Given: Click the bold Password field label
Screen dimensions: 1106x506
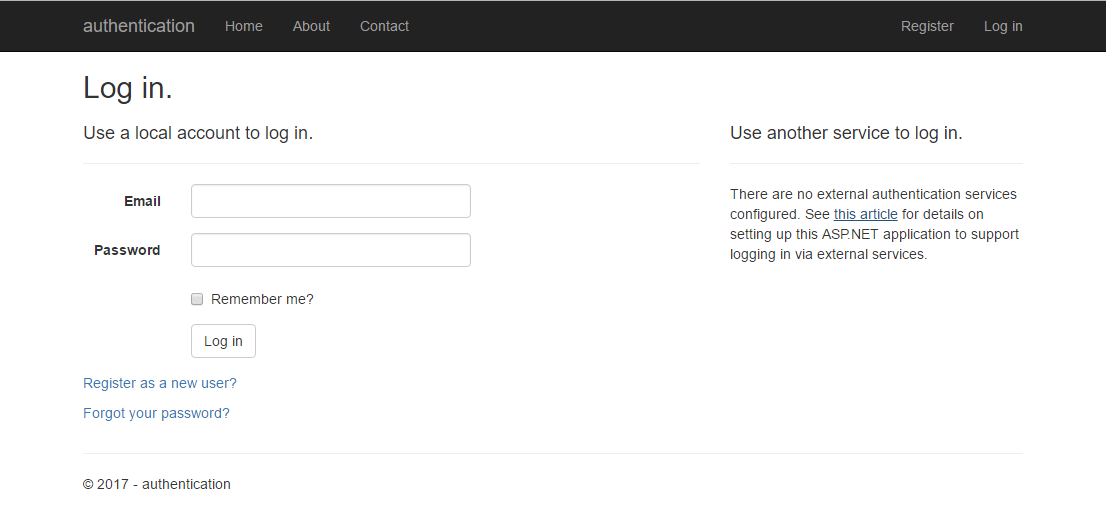Looking at the screenshot, I should point(127,250).
